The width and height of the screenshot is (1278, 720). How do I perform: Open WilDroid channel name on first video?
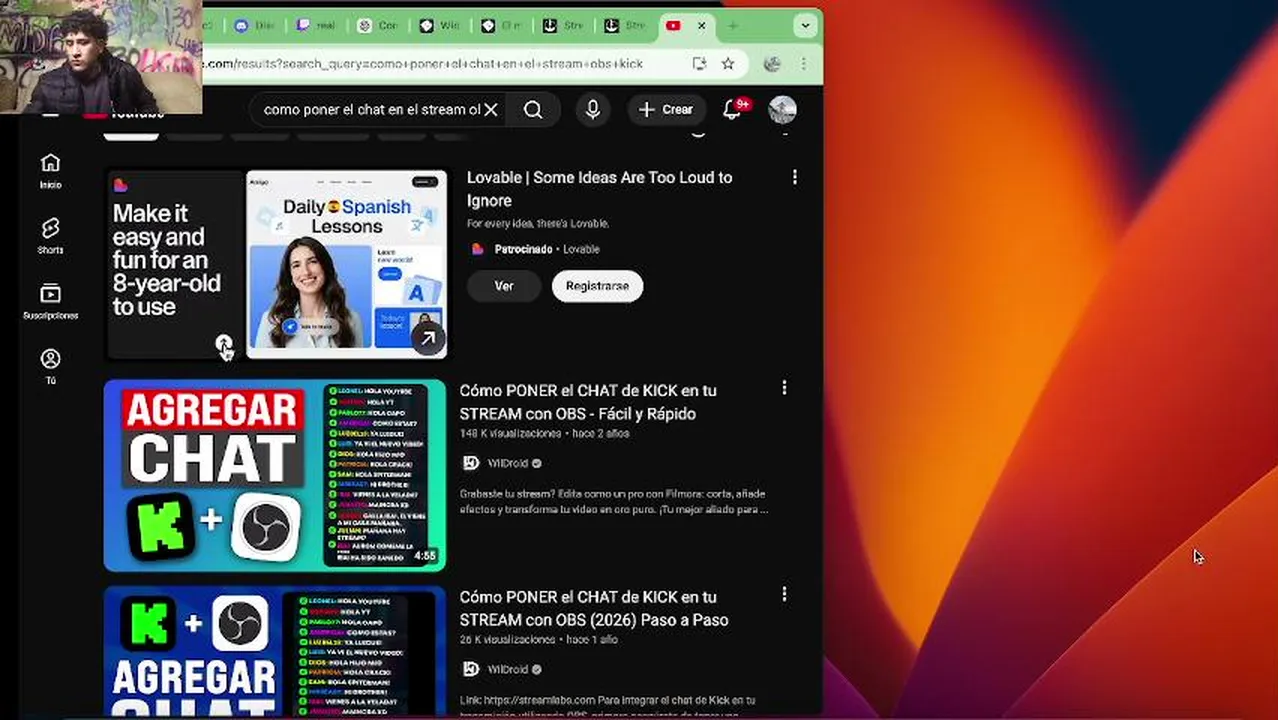[x=507, y=463]
